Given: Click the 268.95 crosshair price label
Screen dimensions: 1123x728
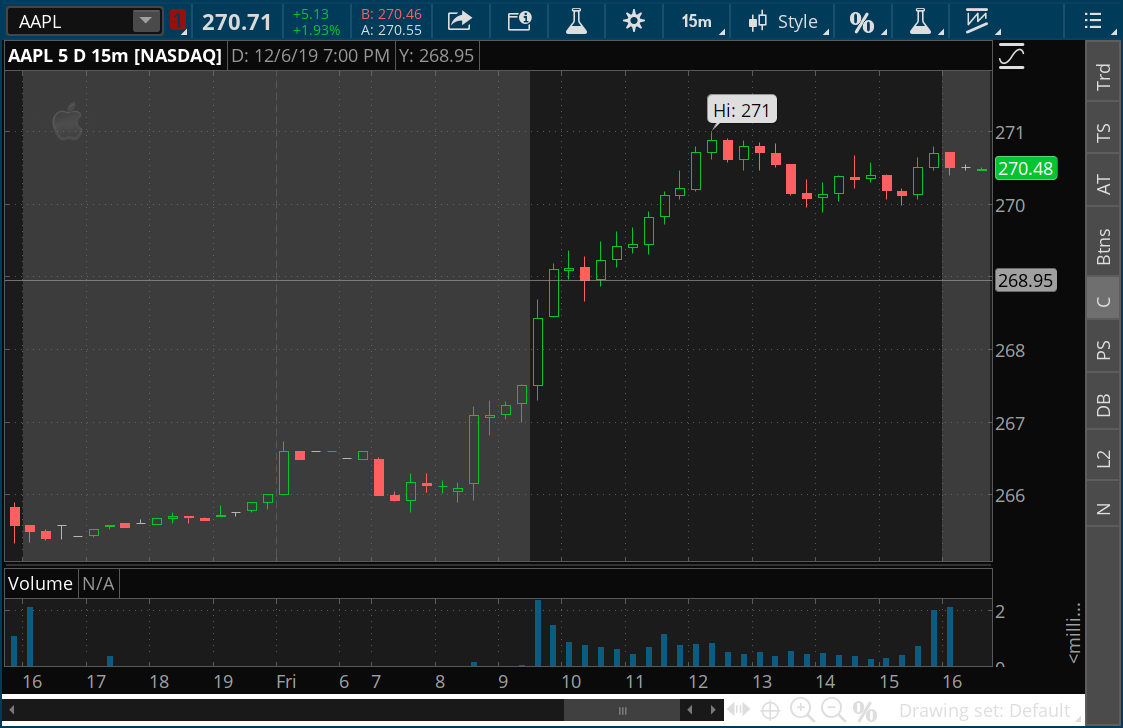Looking at the screenshot, I should click(1026, 280).
